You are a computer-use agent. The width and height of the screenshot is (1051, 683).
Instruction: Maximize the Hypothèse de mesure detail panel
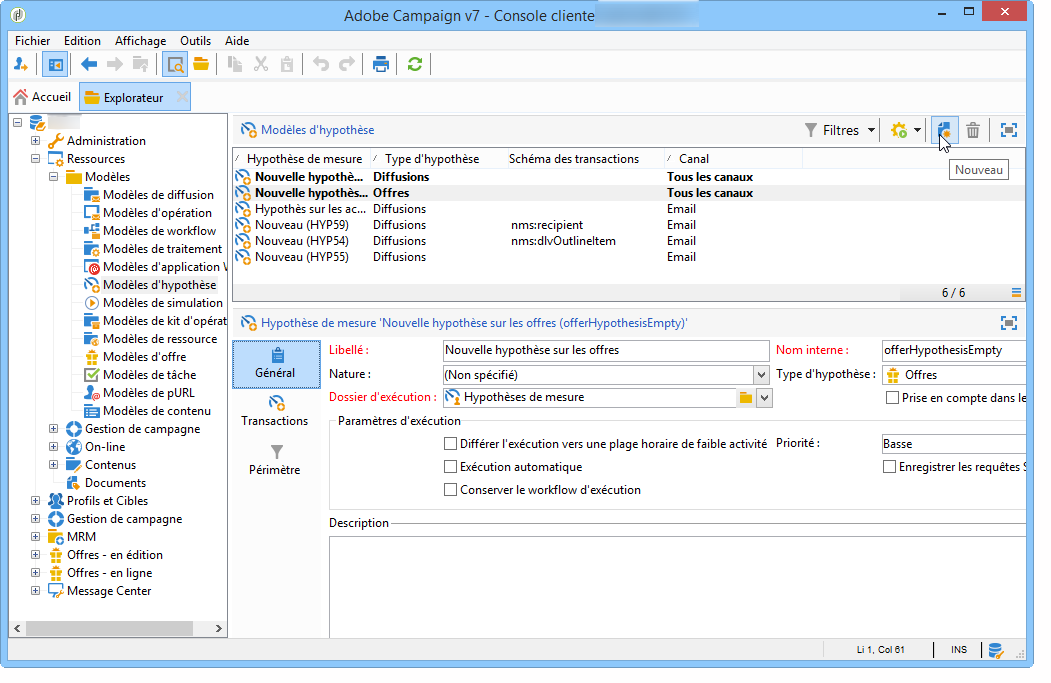(1009, 323)
